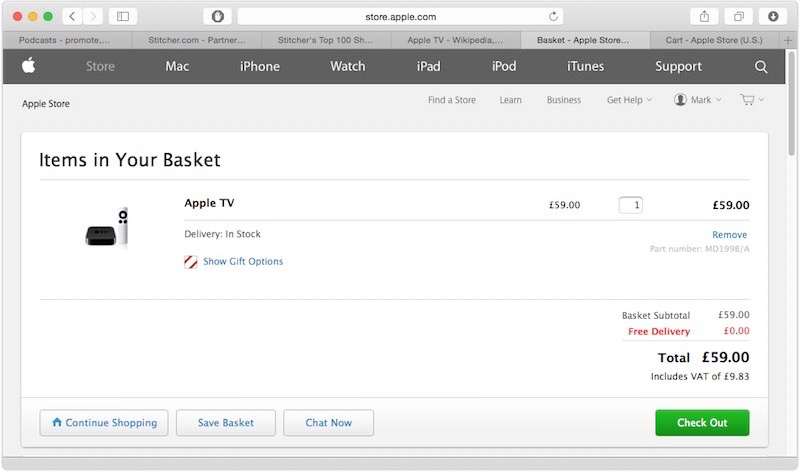Click the red close window button
Image resolution: width=800 pixels, height=472 pixels.
(17, 16)
